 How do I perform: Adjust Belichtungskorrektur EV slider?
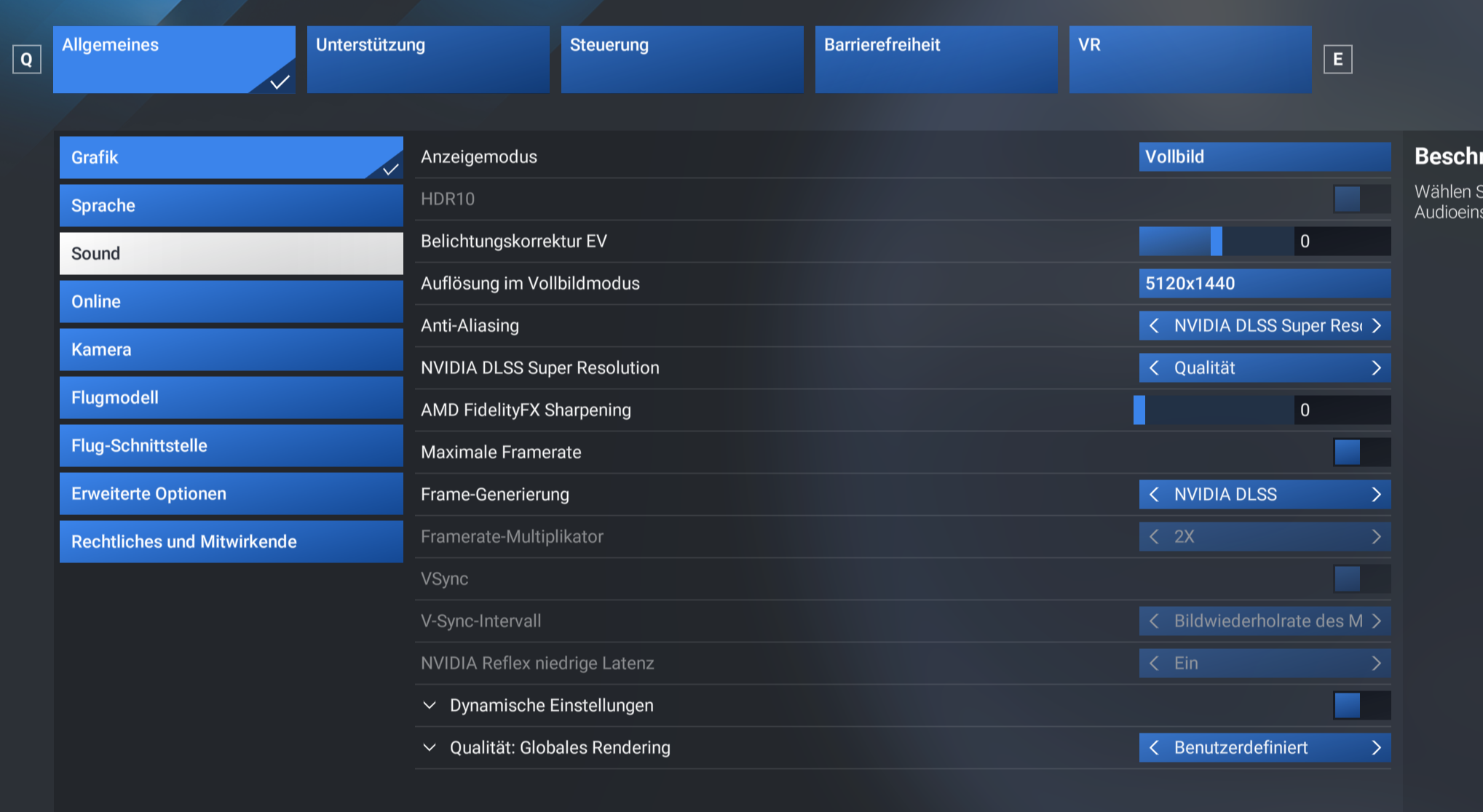[x=1217, y=242]
